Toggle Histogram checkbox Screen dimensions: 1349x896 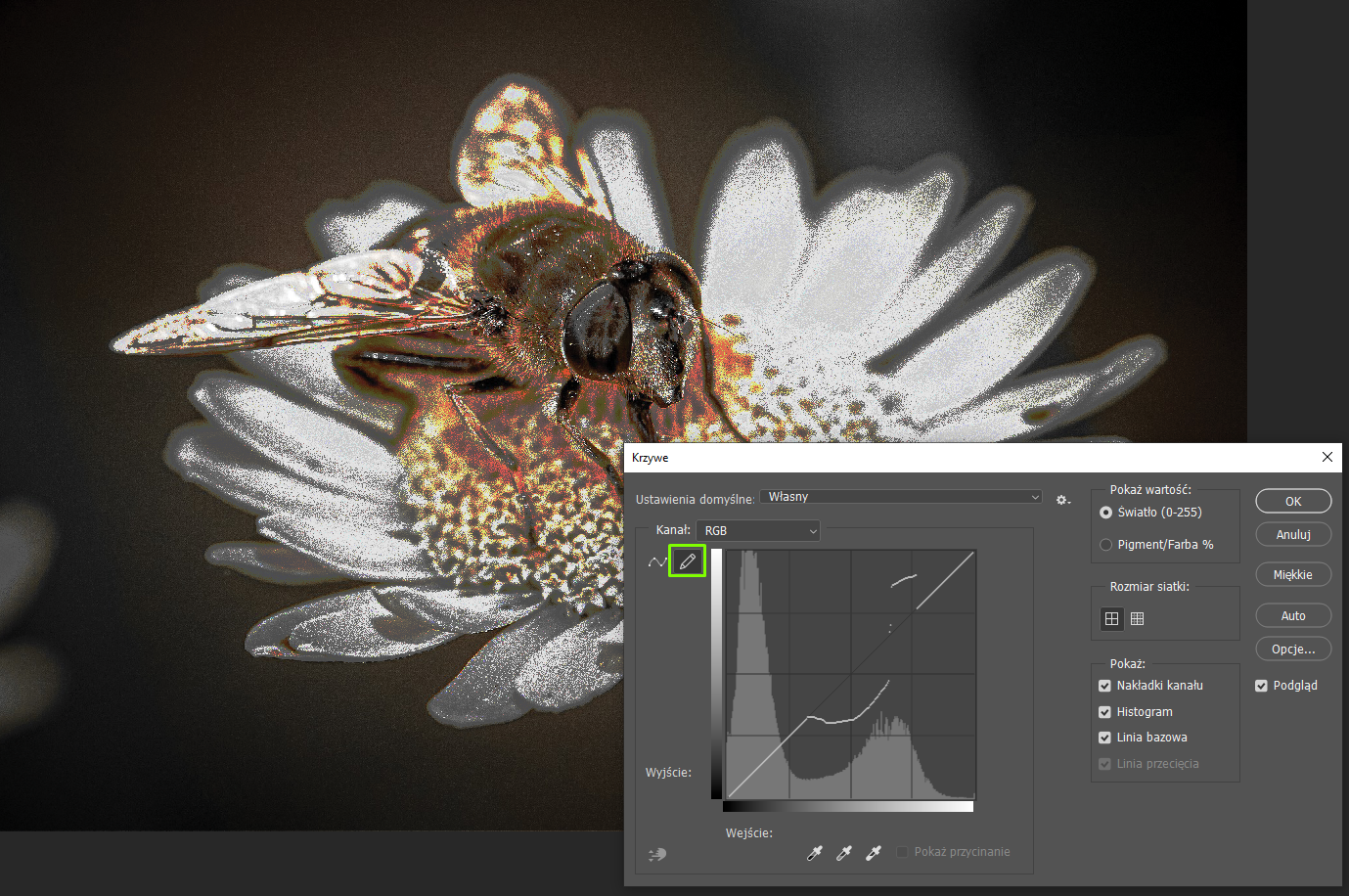pos(1104,712)
